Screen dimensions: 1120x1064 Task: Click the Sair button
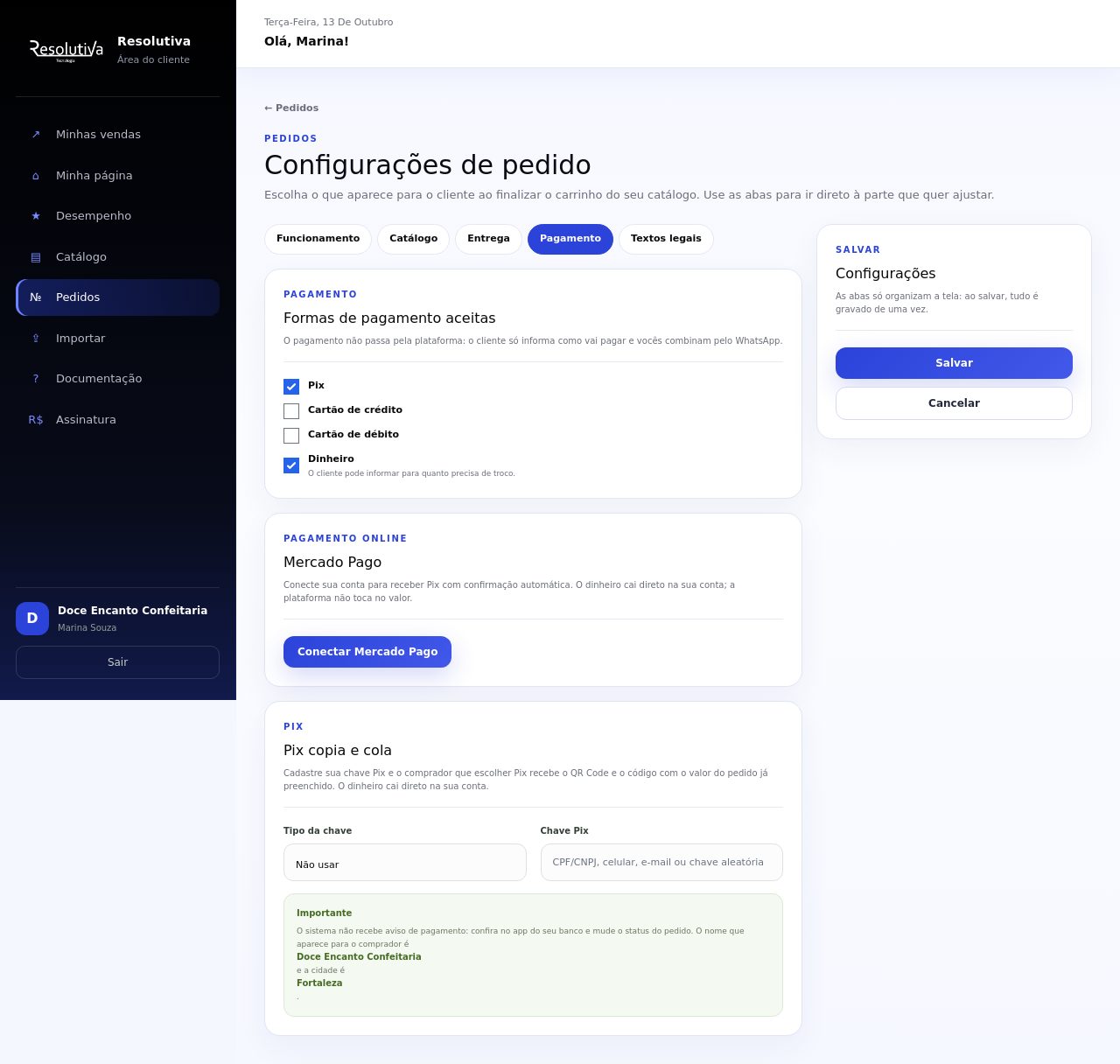coord(117,662)
